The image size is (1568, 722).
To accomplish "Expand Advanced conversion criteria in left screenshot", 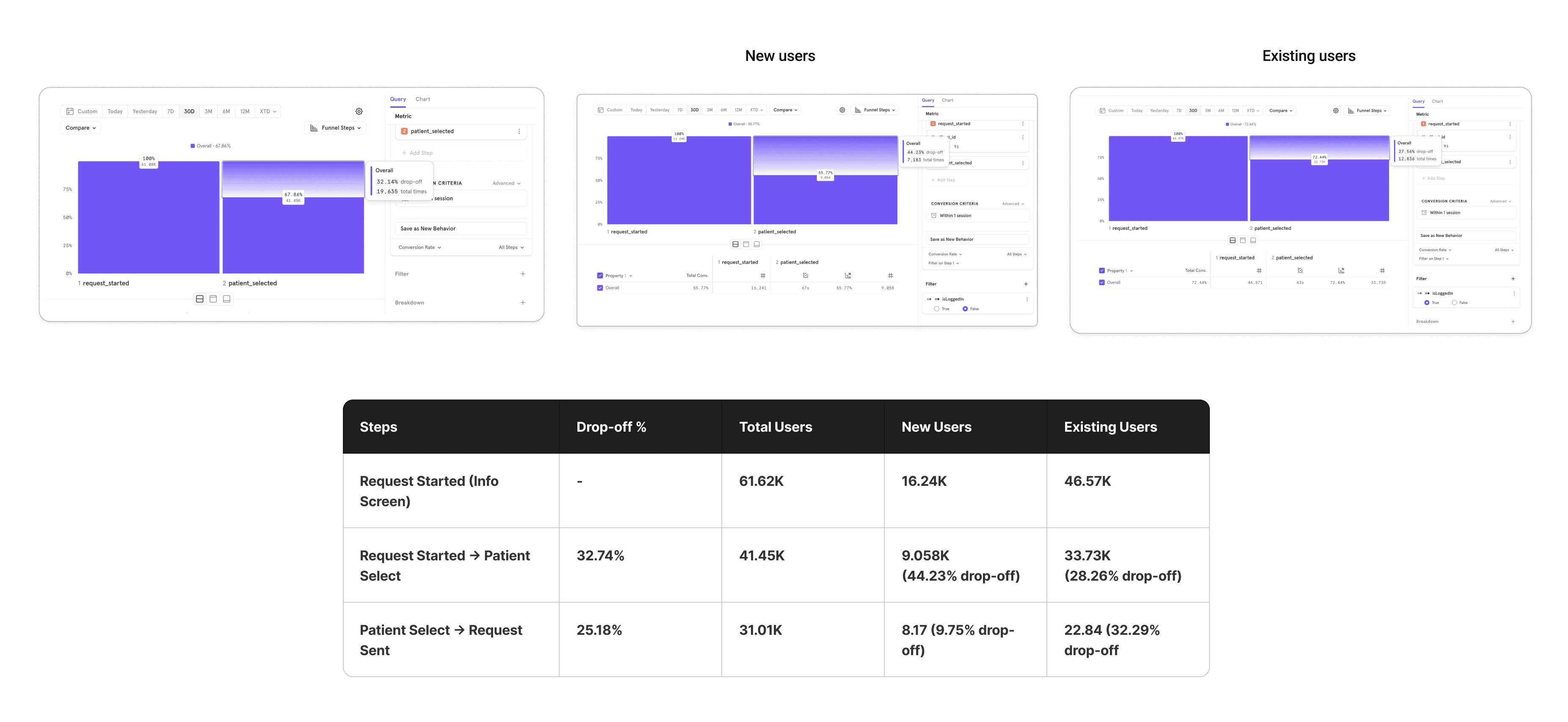I will click(x=506, y=183).
